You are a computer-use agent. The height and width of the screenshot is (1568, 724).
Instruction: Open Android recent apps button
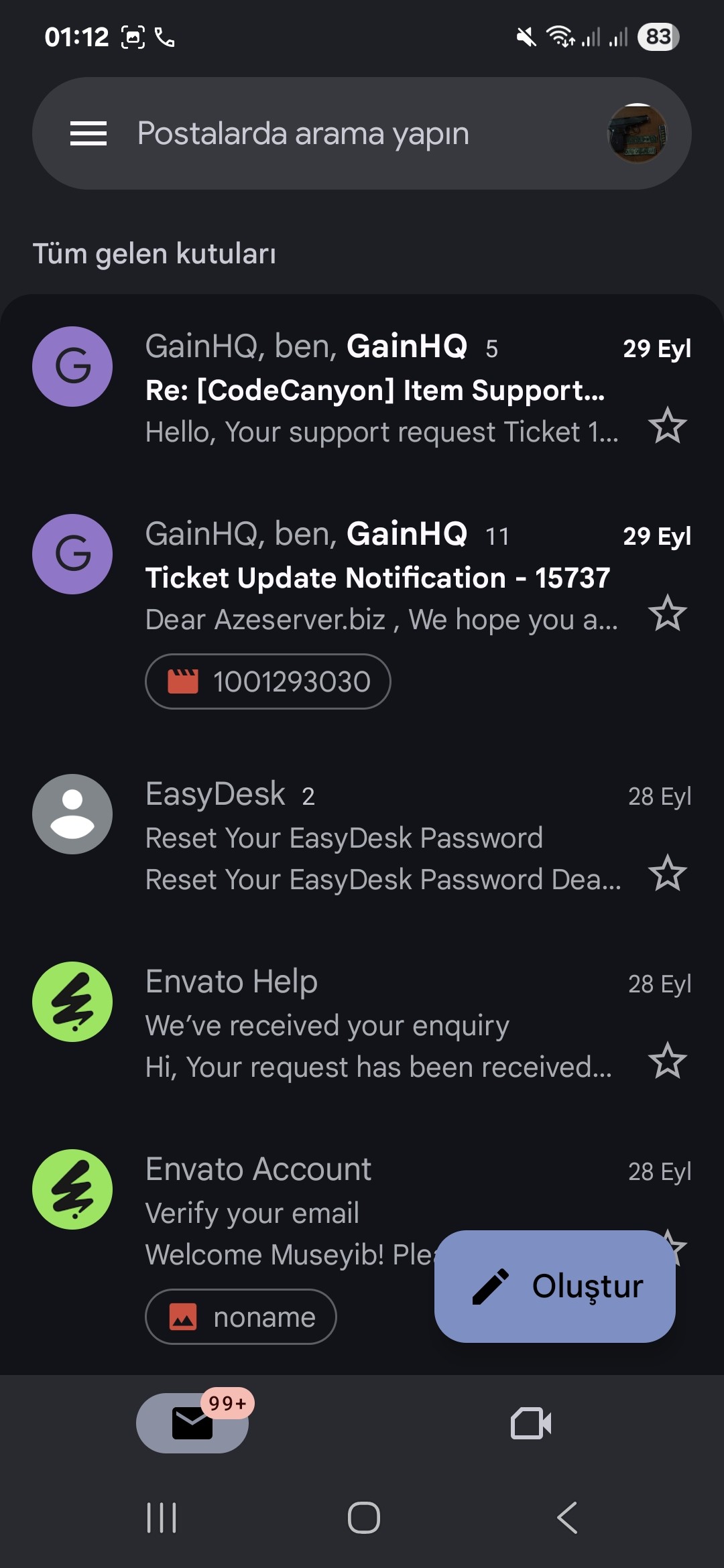162,1518
